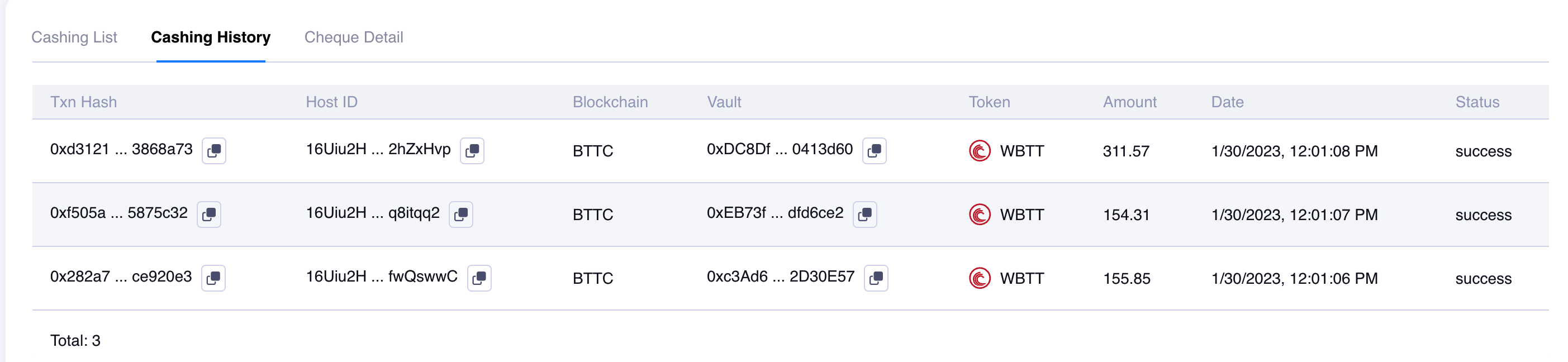
Task: Copy the Host ID ending in 2hZxHvp
Action: click(x=473, y=151)
